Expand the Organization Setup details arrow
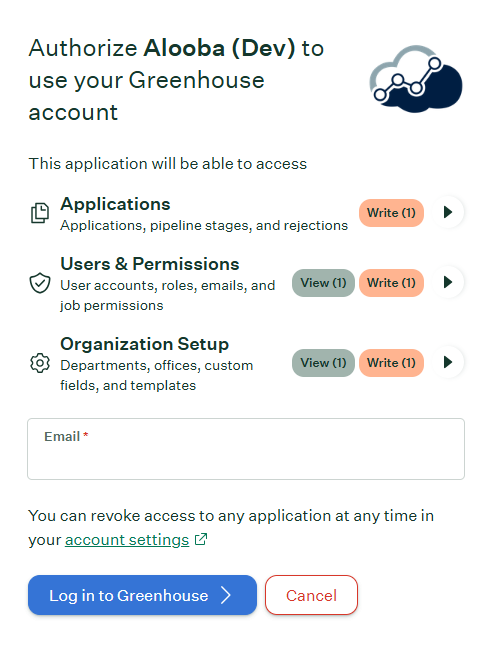The width and height of the screenshot is (491, 645). pyautogui.click(x=448, y=362)
